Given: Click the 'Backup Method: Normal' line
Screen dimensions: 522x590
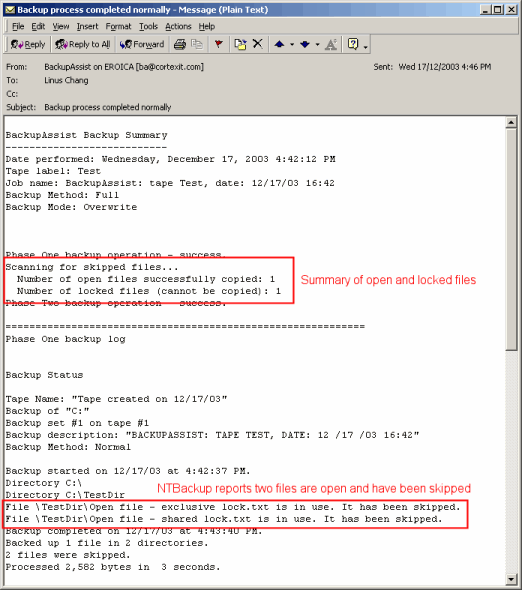Looking at the screenshot, I should pyautogui.click(x=68, y=447).
